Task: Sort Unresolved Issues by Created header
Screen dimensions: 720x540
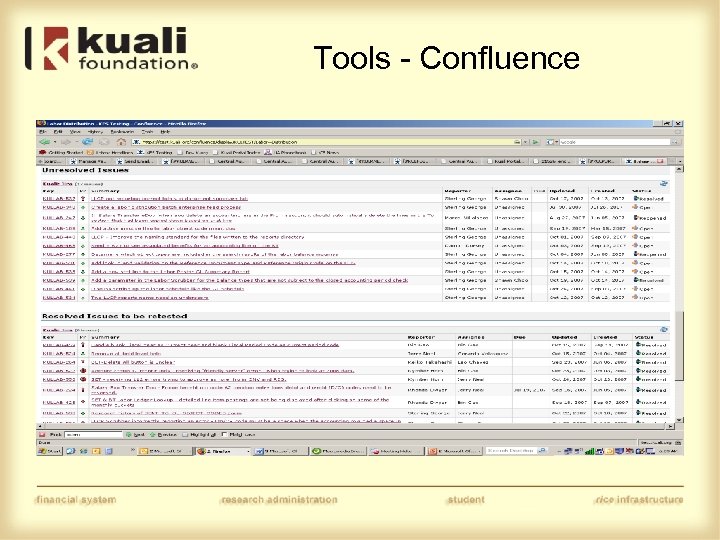Action: 602,191
